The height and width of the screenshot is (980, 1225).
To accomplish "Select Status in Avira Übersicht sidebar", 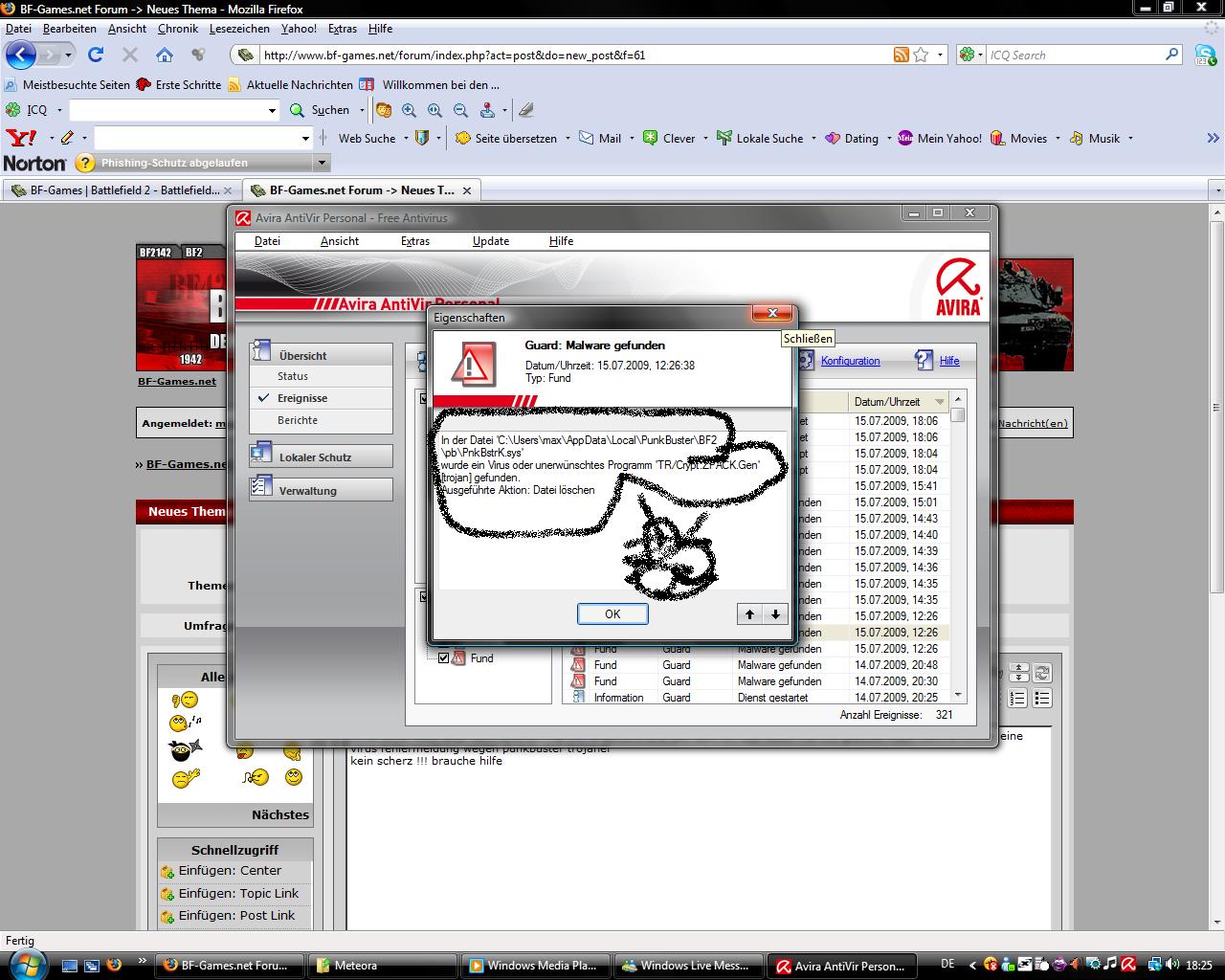I will [293, 376].
